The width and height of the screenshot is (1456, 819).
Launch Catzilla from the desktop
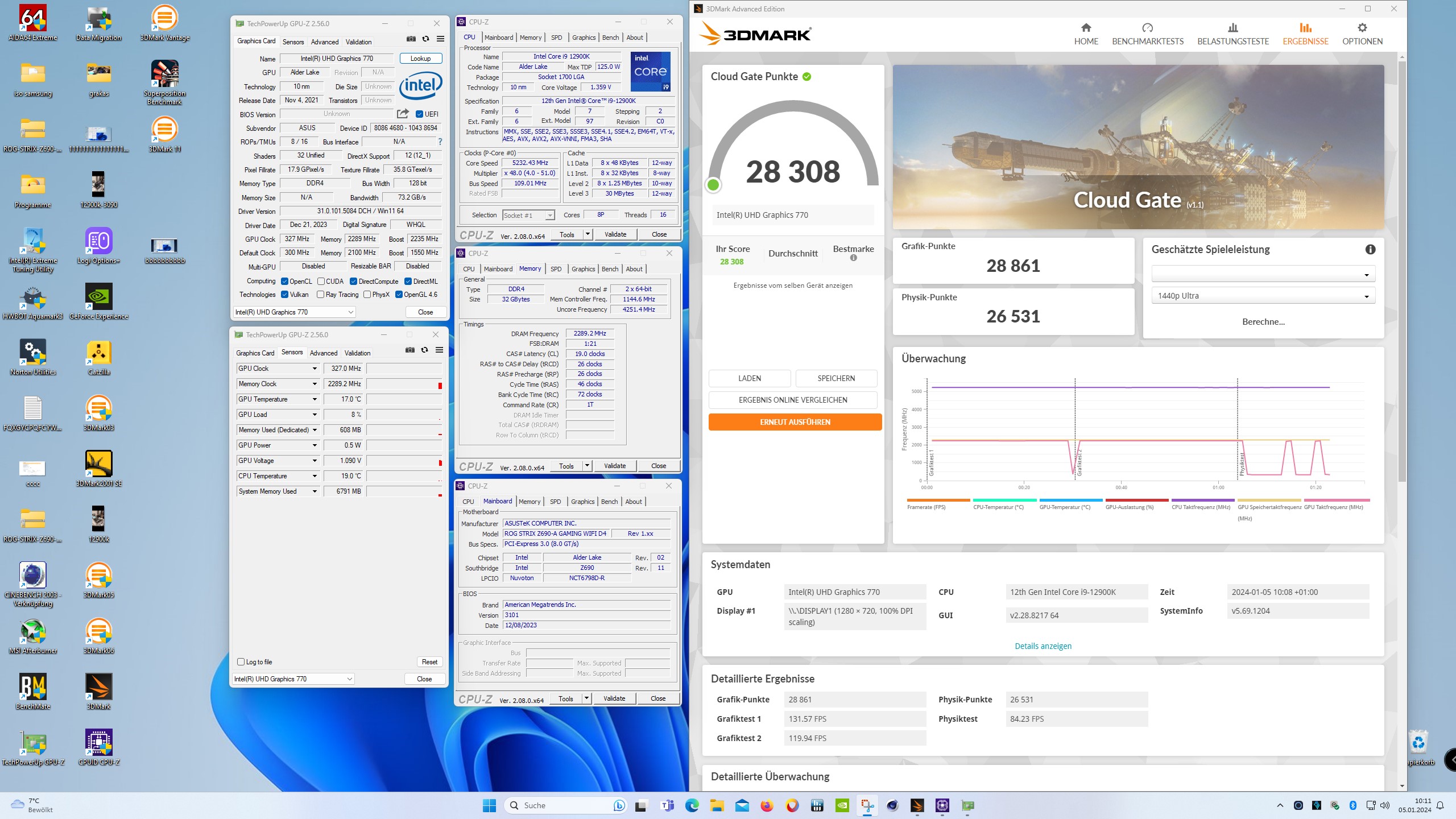tap(99, 357)
